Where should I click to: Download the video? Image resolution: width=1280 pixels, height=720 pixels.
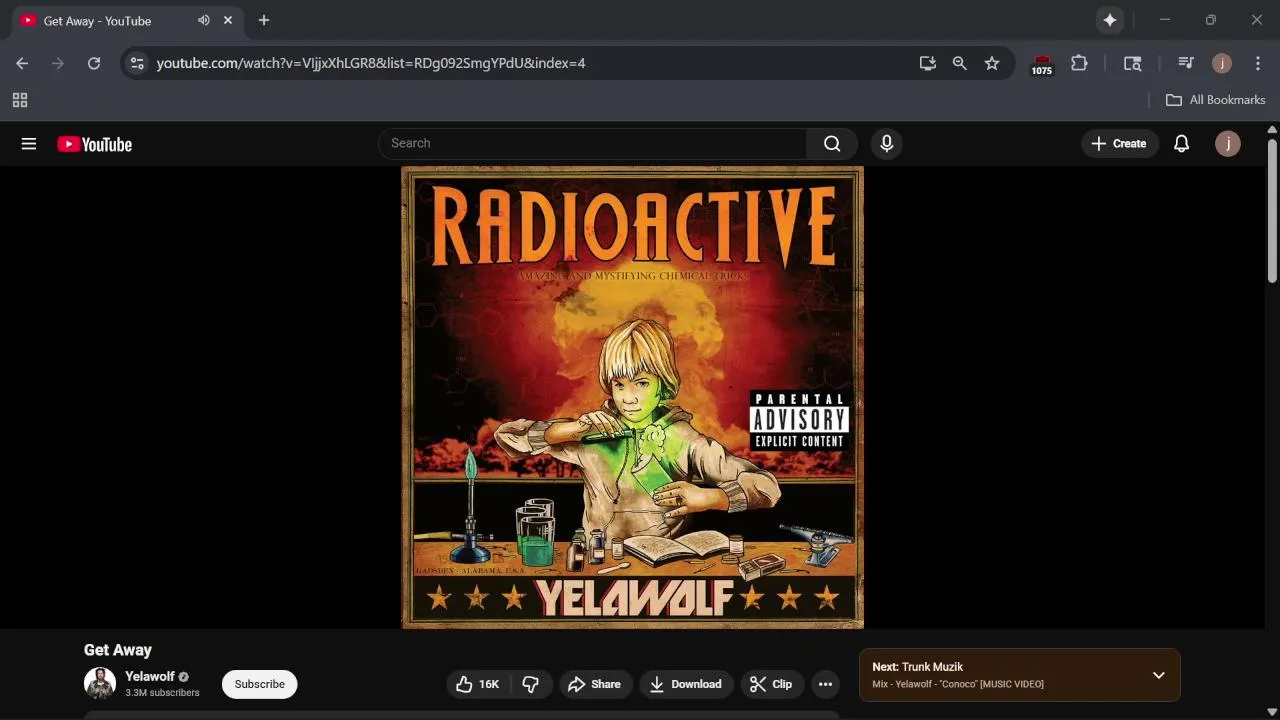point(685,684)
